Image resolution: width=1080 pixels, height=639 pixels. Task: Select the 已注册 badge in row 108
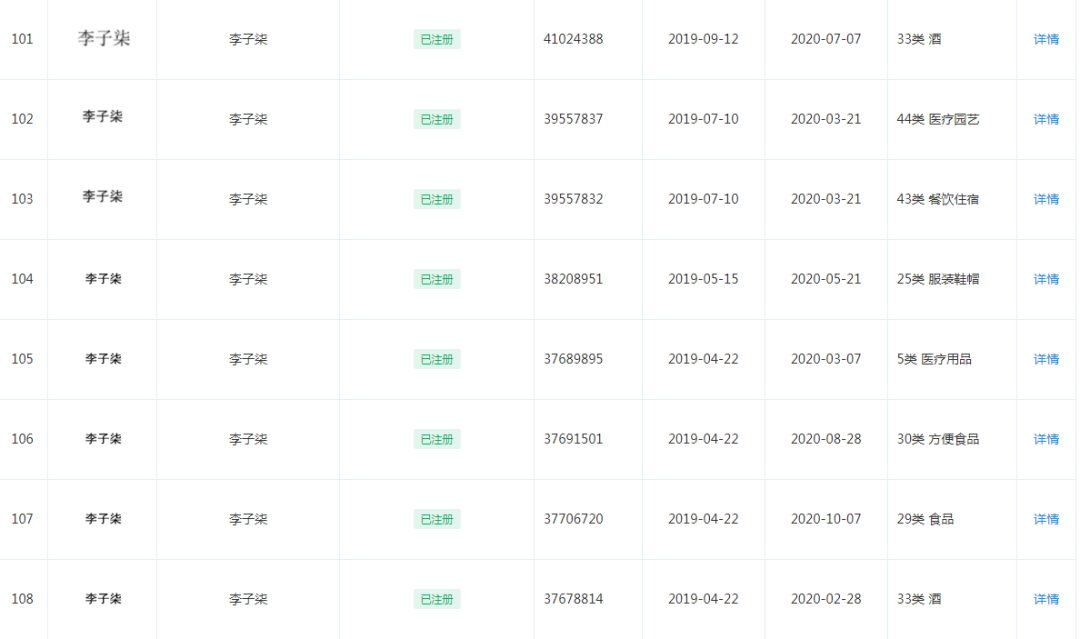coord(437,599)
